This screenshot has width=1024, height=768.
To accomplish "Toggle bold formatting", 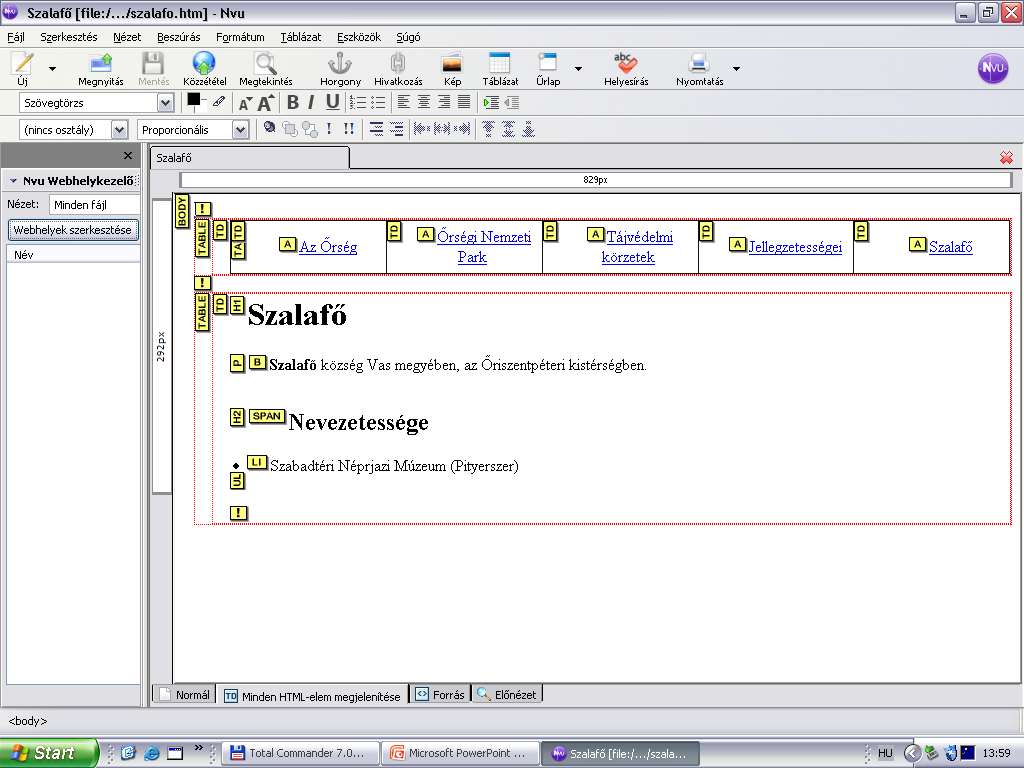I will pyautogui.click(x=293, y=103).
